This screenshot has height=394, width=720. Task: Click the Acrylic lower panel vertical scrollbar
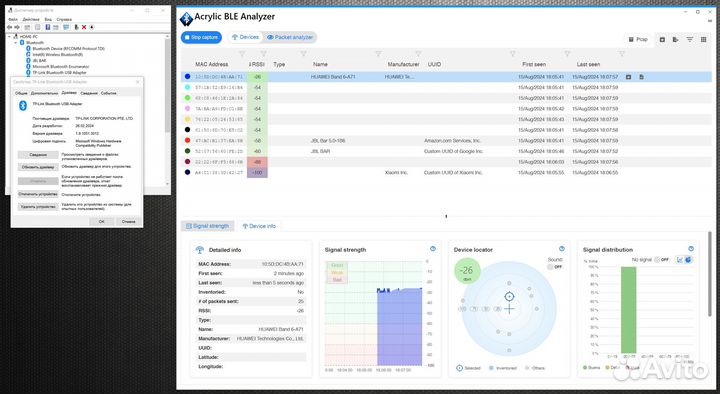pos(709,275)
